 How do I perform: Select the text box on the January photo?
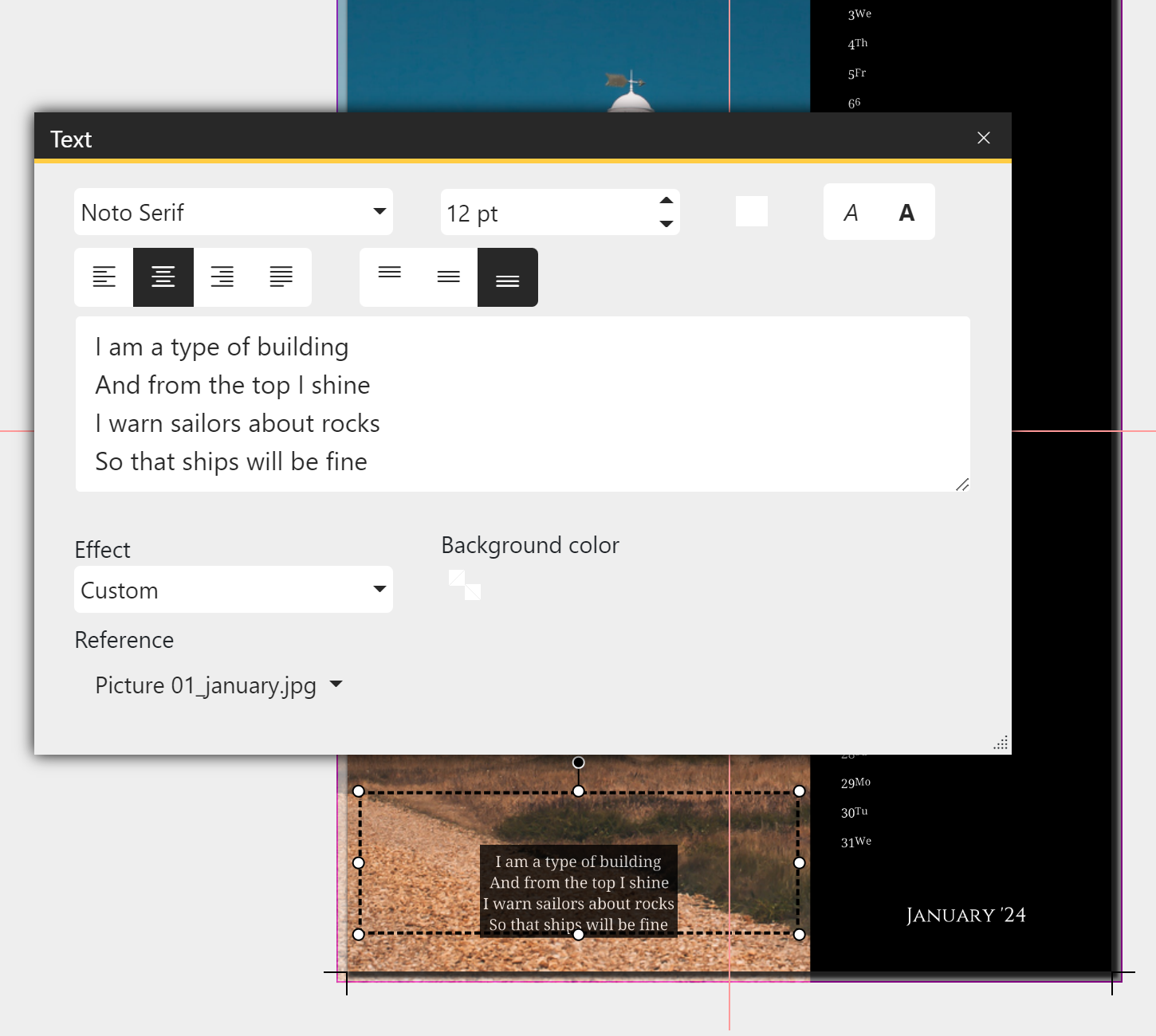pyautogui.click(x=579, y=893)
